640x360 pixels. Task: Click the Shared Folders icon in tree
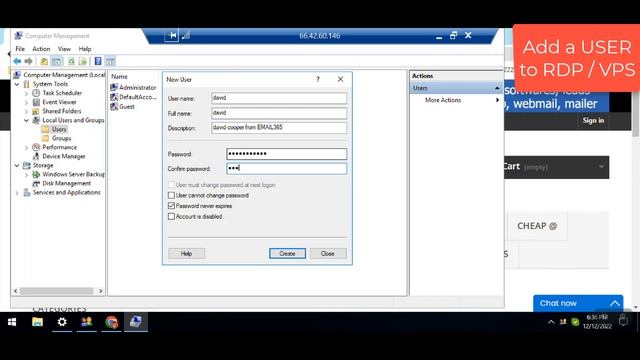click(36, 111)
